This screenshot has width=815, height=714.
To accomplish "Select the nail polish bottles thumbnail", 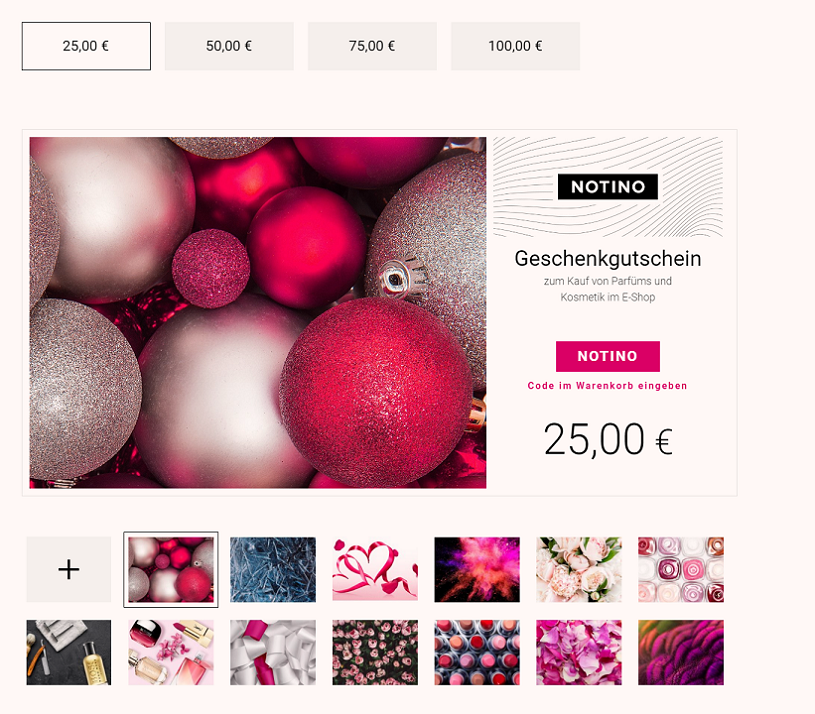I will point(681,570).
